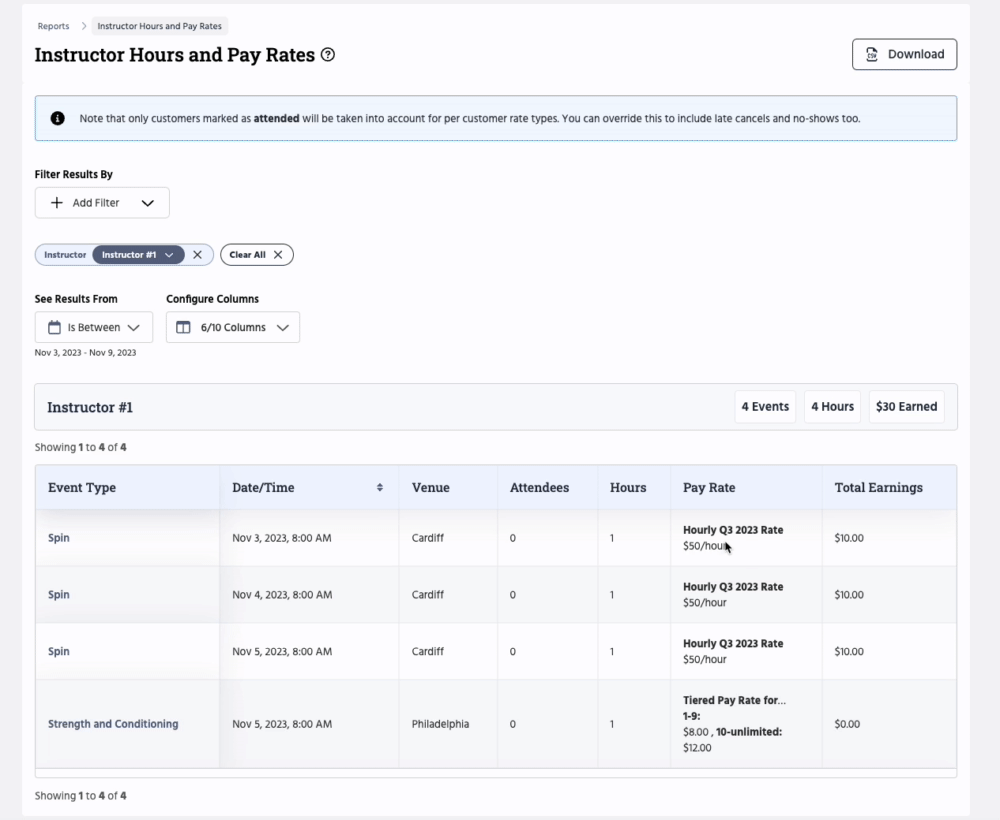This screenshot has height=820, width=1000.
Task: Click the calendar icon in date range selector
Action: 54,327
